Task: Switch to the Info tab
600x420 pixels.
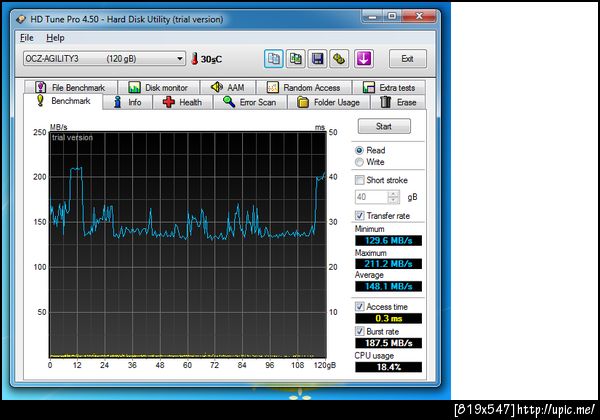Action: click(127, 102)
